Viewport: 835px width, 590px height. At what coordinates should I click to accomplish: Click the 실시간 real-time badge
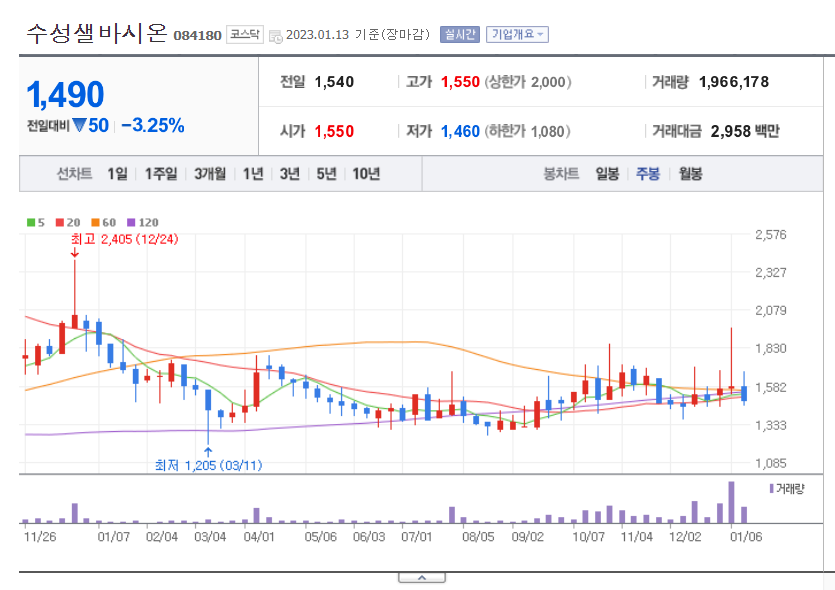tap(460, 35)
